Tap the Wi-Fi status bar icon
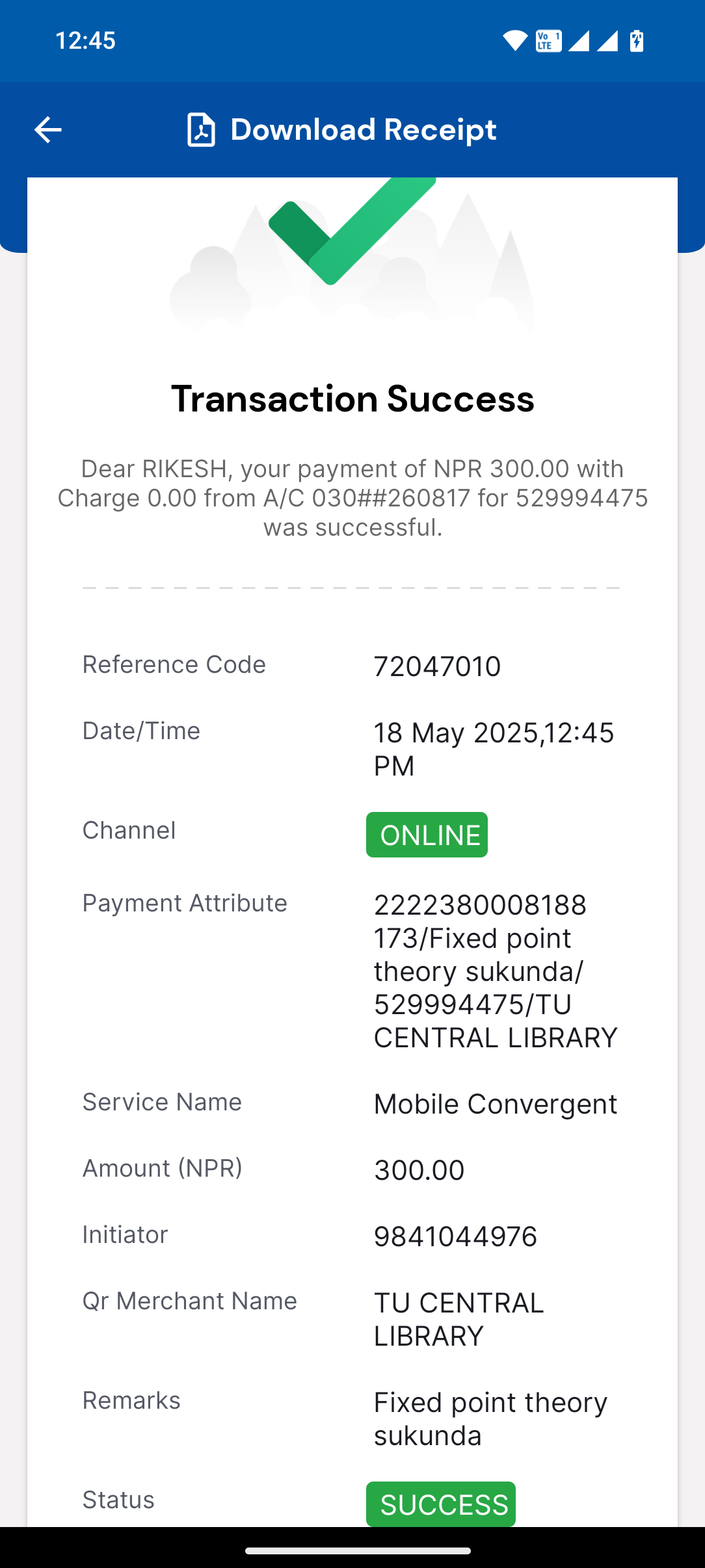This screenshot has height=1568, width=705. point(514,41)
